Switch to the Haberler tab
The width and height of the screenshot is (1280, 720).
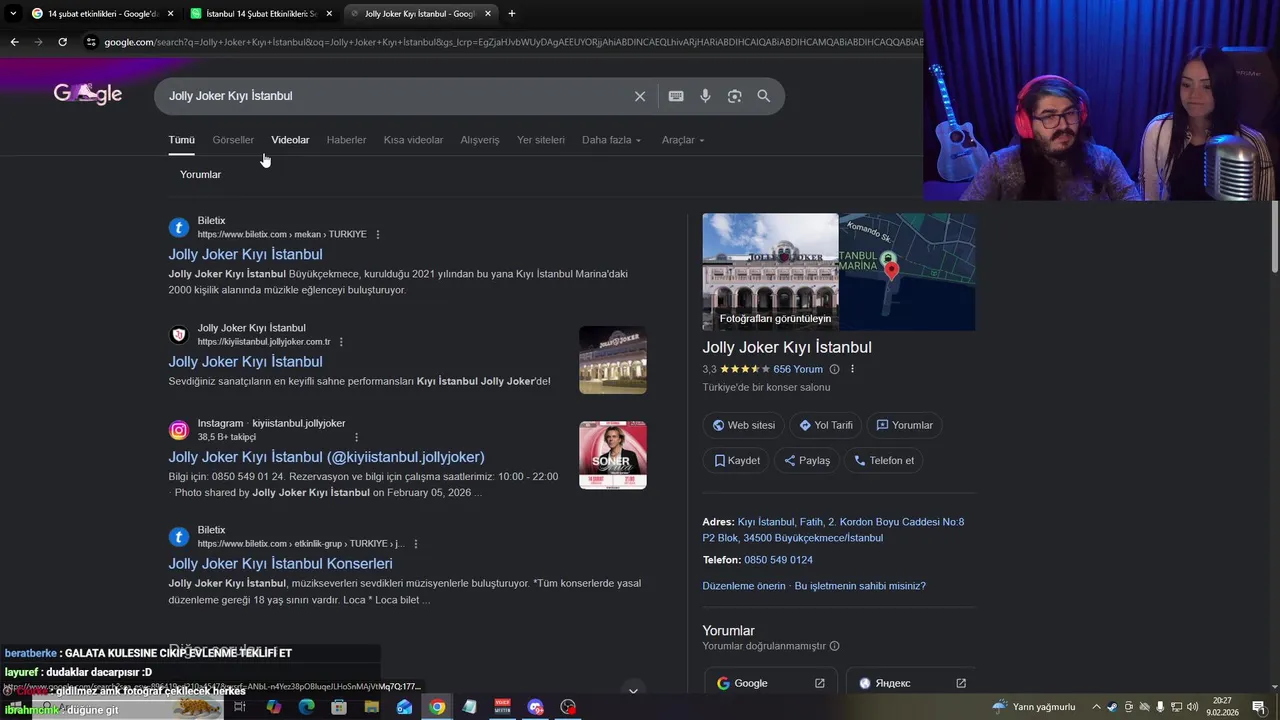[346, 140]
